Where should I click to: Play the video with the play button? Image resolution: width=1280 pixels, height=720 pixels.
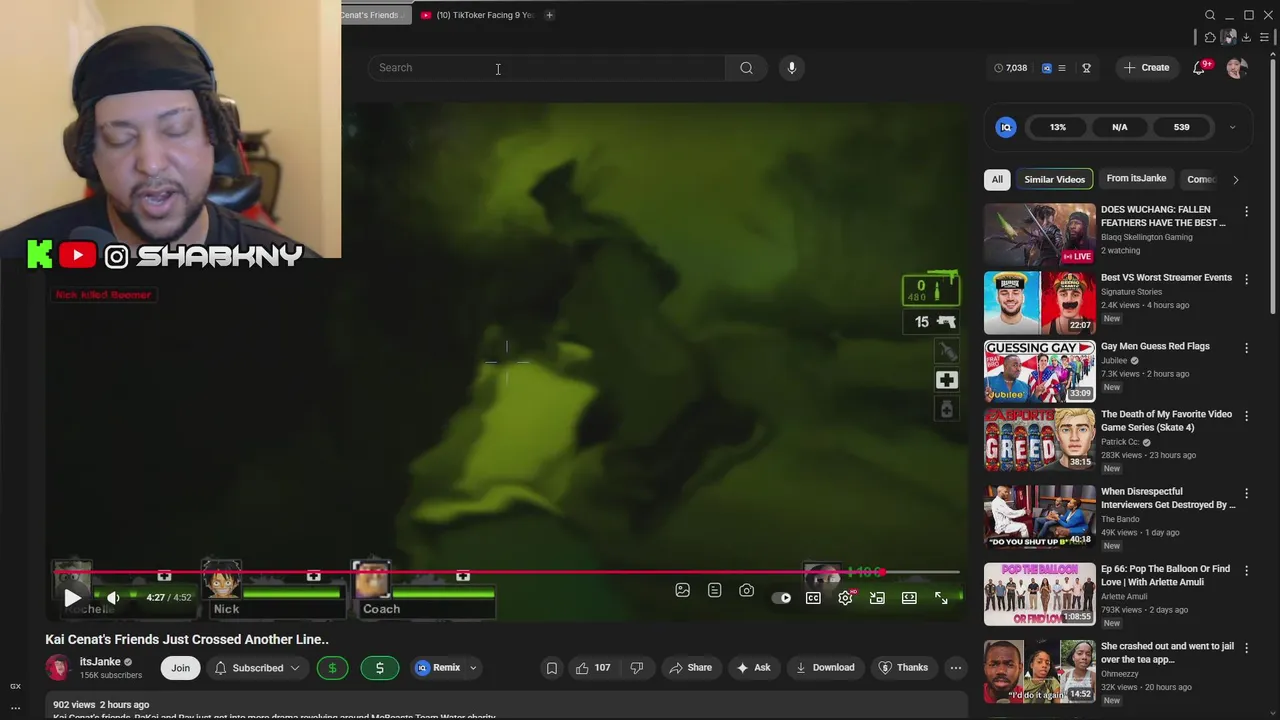pyautogui.click(x=72, y=598)
